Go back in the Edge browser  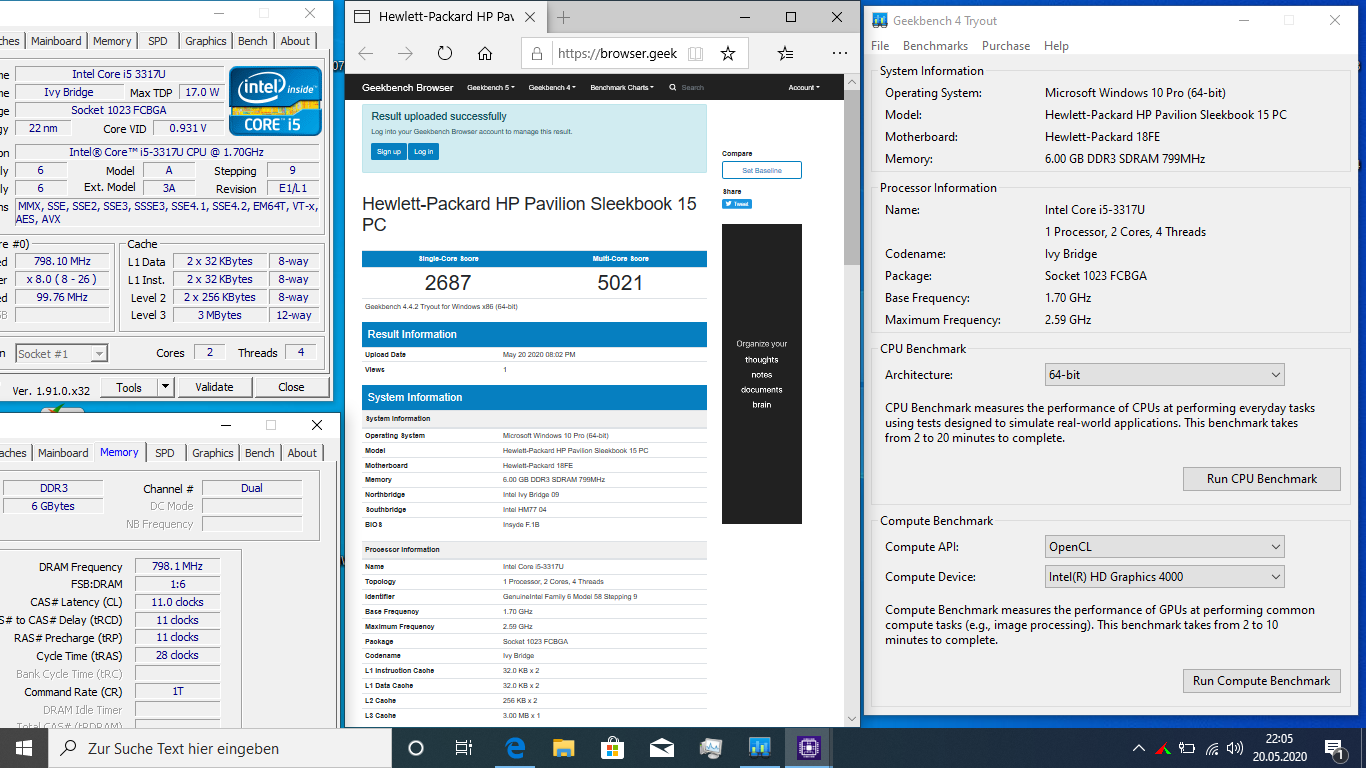[366, 53]
